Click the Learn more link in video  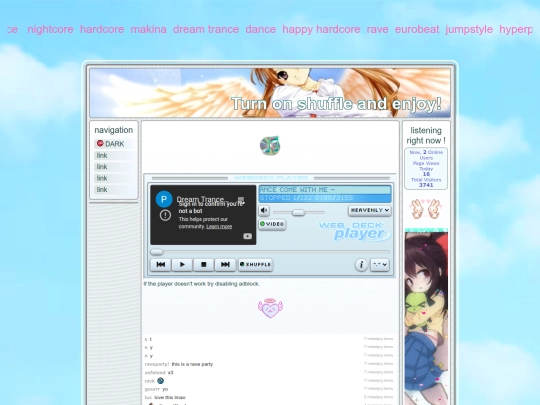click(x=219, y=227)
